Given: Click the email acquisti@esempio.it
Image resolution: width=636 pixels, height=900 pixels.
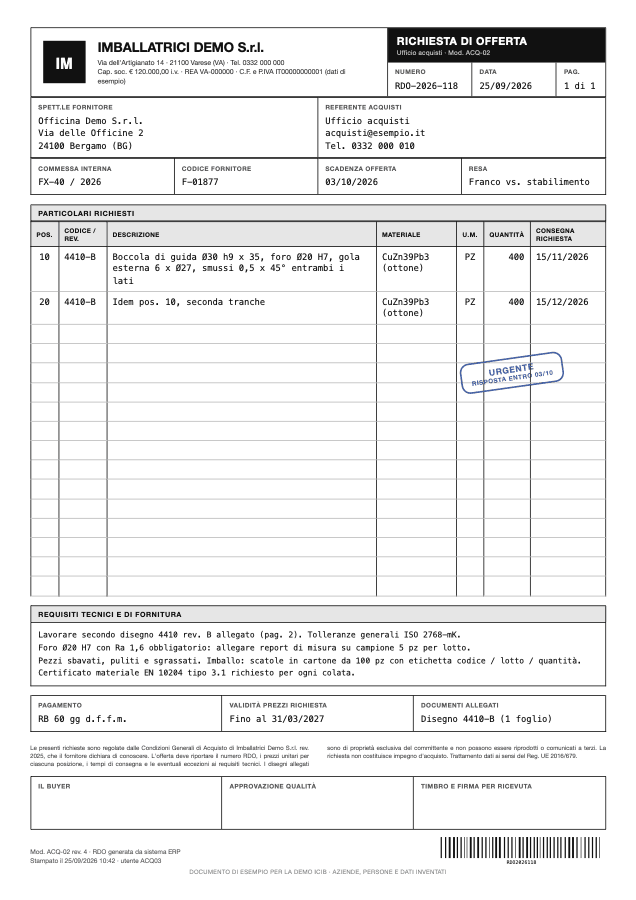Looking at the screenshot, I should tap(375, 133).
